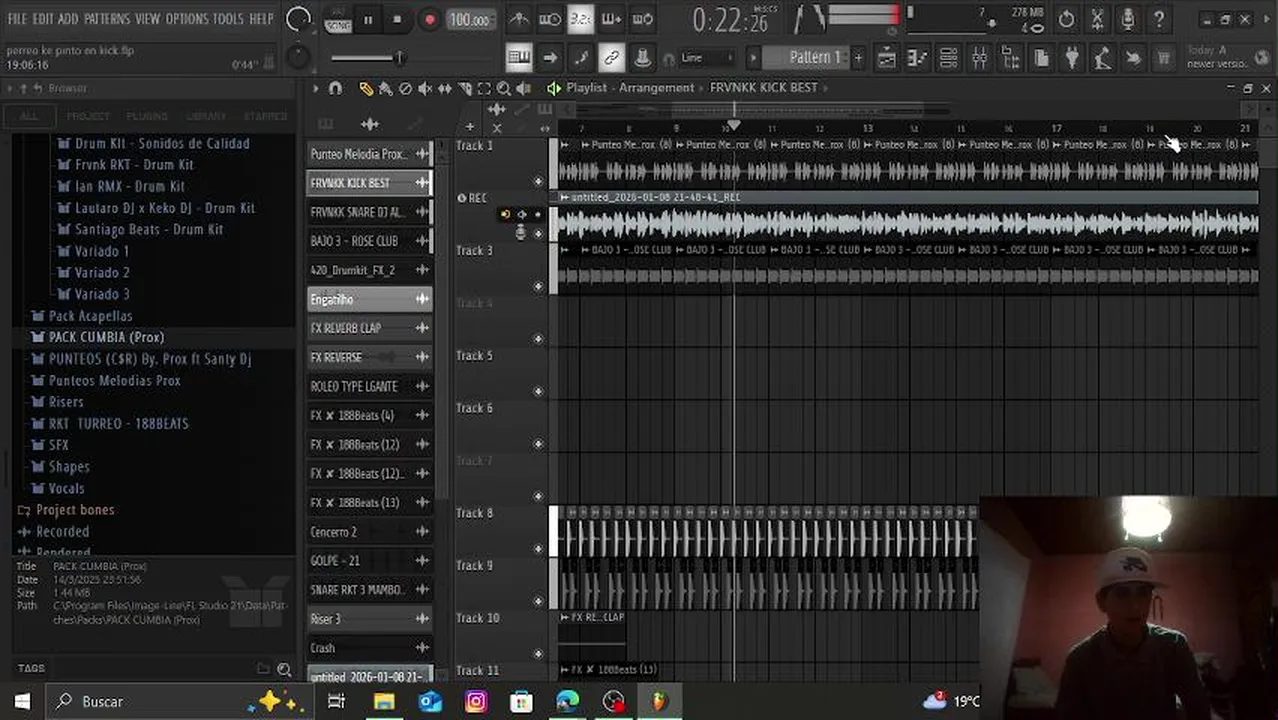The image size is (1278, 720).
Task: Add new pattern with plus button
Action: tap(857, 57)
